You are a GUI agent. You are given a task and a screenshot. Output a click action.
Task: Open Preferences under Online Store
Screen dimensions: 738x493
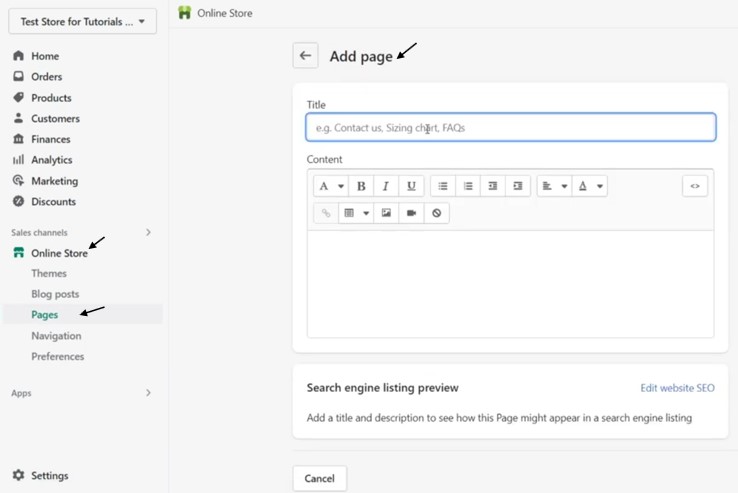[57, 356]
